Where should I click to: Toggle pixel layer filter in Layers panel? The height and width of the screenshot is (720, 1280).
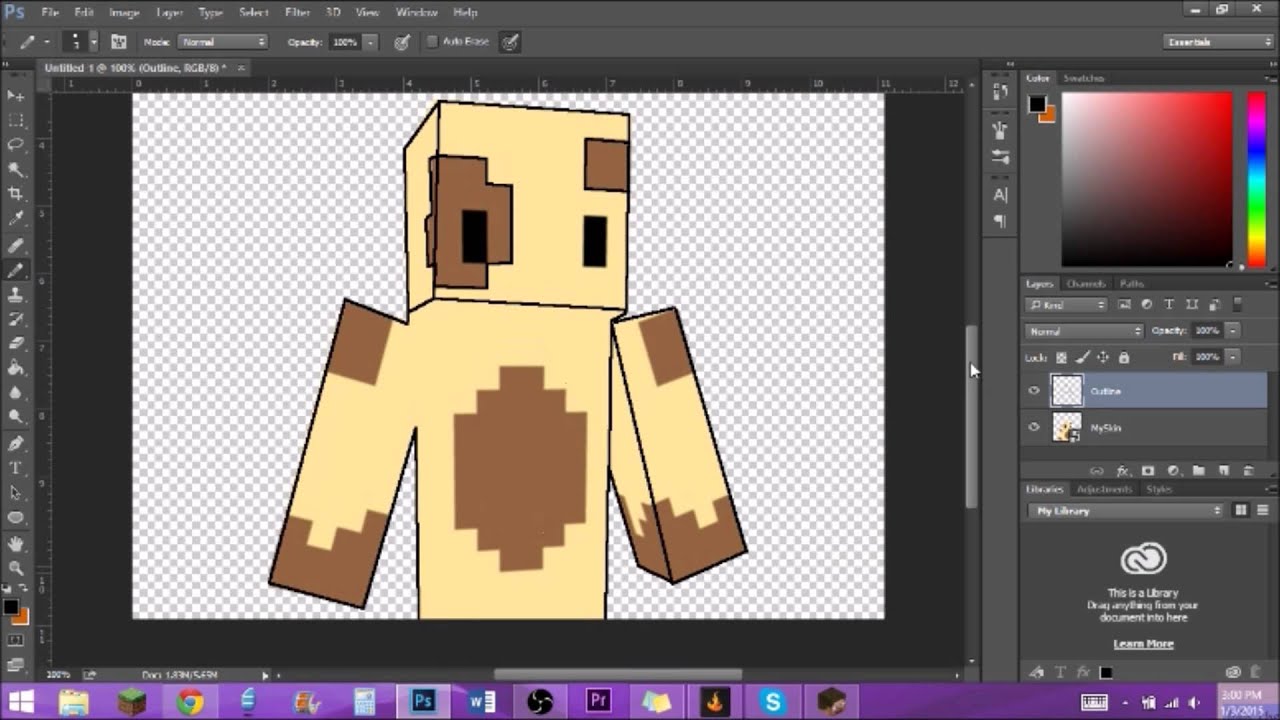coord(1124,305)
